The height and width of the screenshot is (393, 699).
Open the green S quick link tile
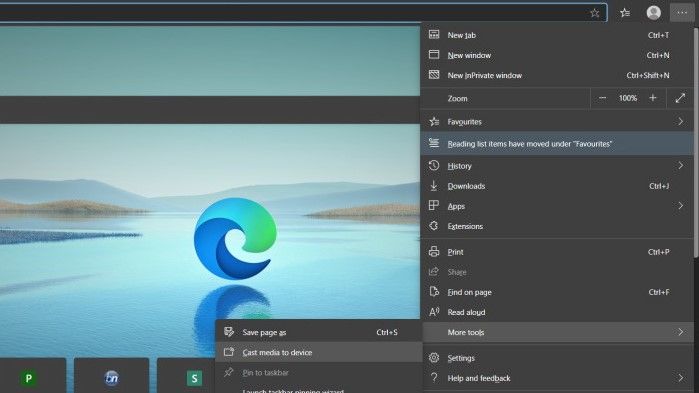click(194, 378)
